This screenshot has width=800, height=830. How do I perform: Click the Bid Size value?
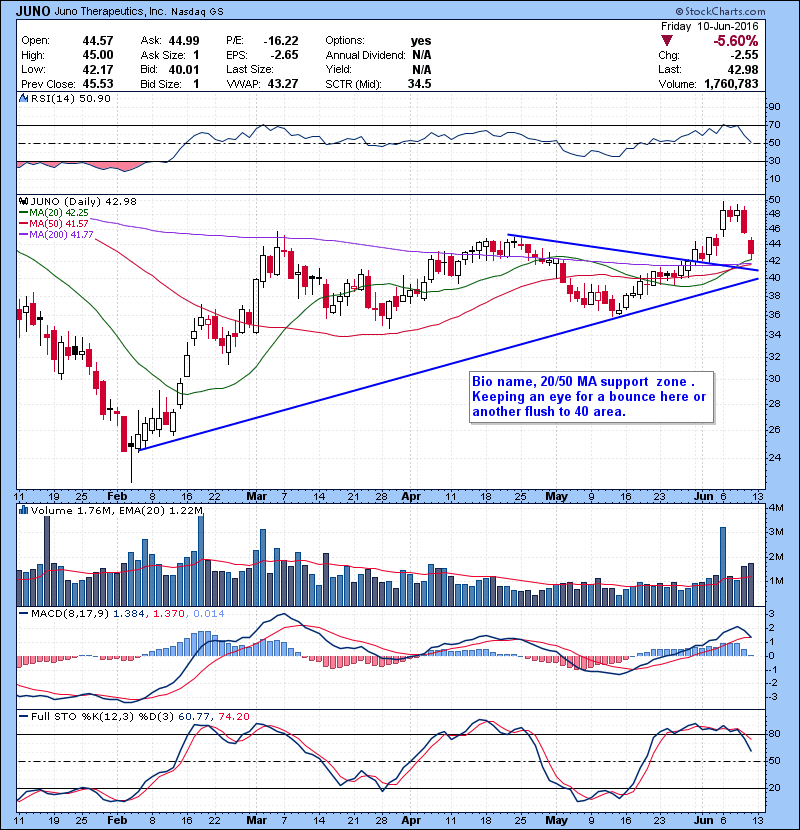(196, 84)
